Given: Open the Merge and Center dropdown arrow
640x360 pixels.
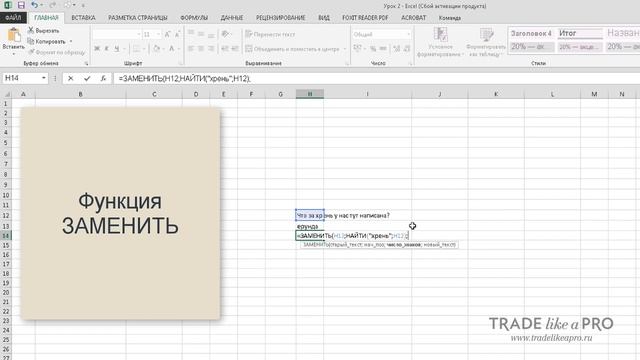Looking at the screenshot, I should (345, 49).
